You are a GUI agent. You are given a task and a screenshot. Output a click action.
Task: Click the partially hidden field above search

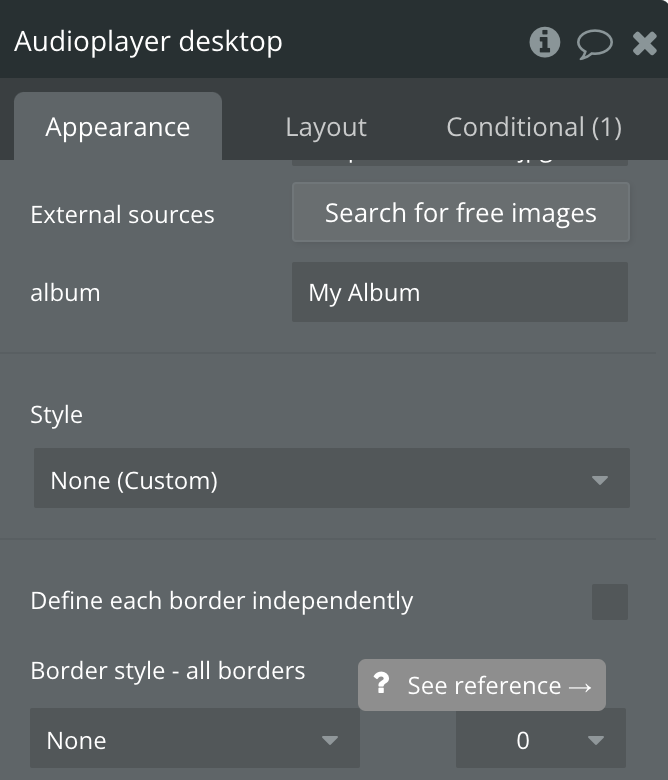pos(460,163)
